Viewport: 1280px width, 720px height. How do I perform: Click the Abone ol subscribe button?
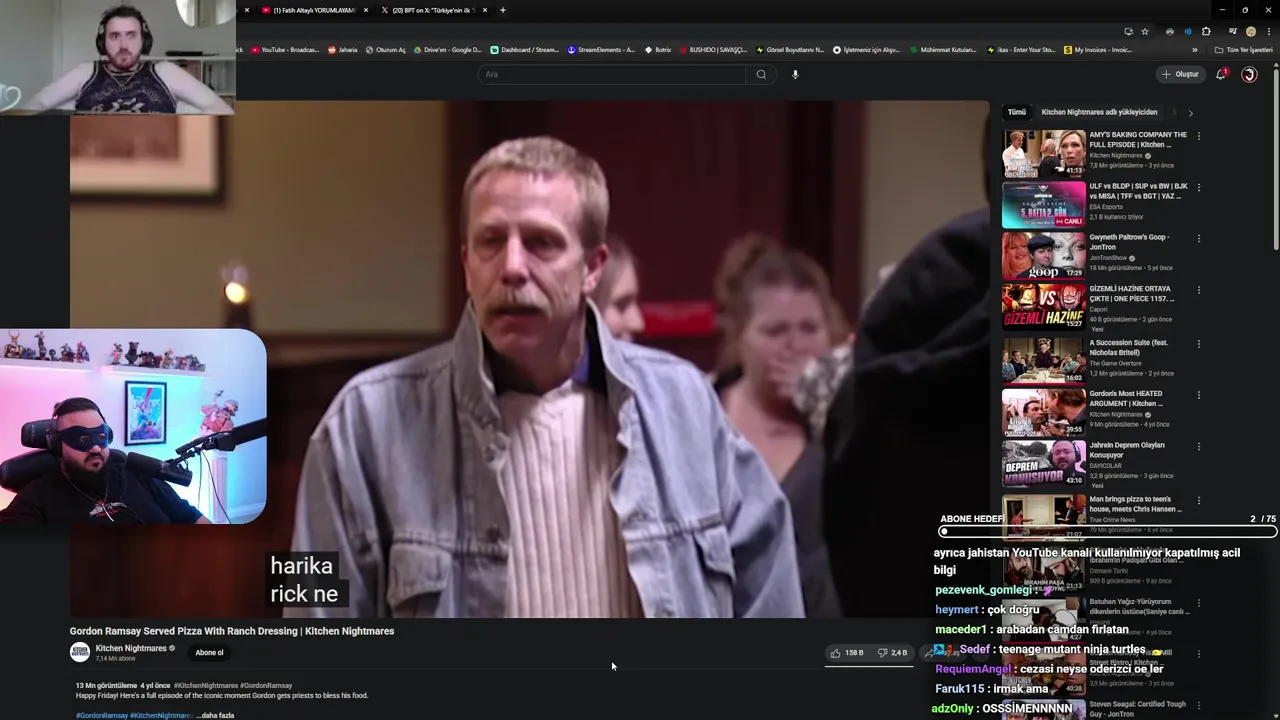[x=209, y=653]
